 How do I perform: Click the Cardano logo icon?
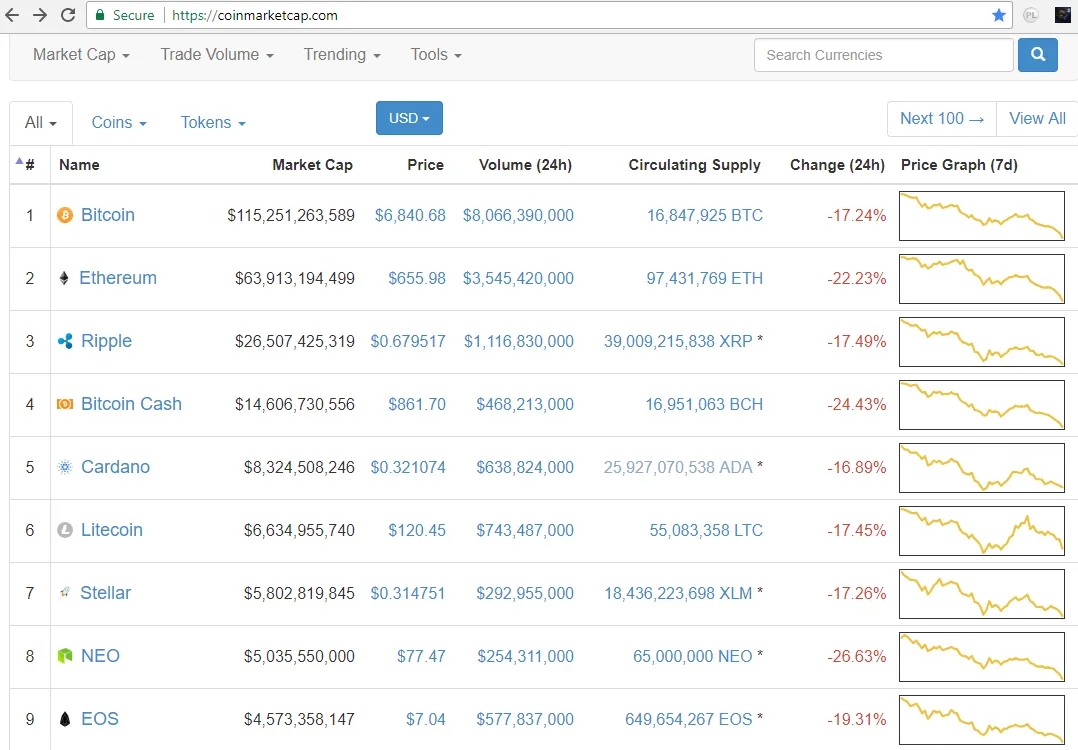click(x=65, y=467)
